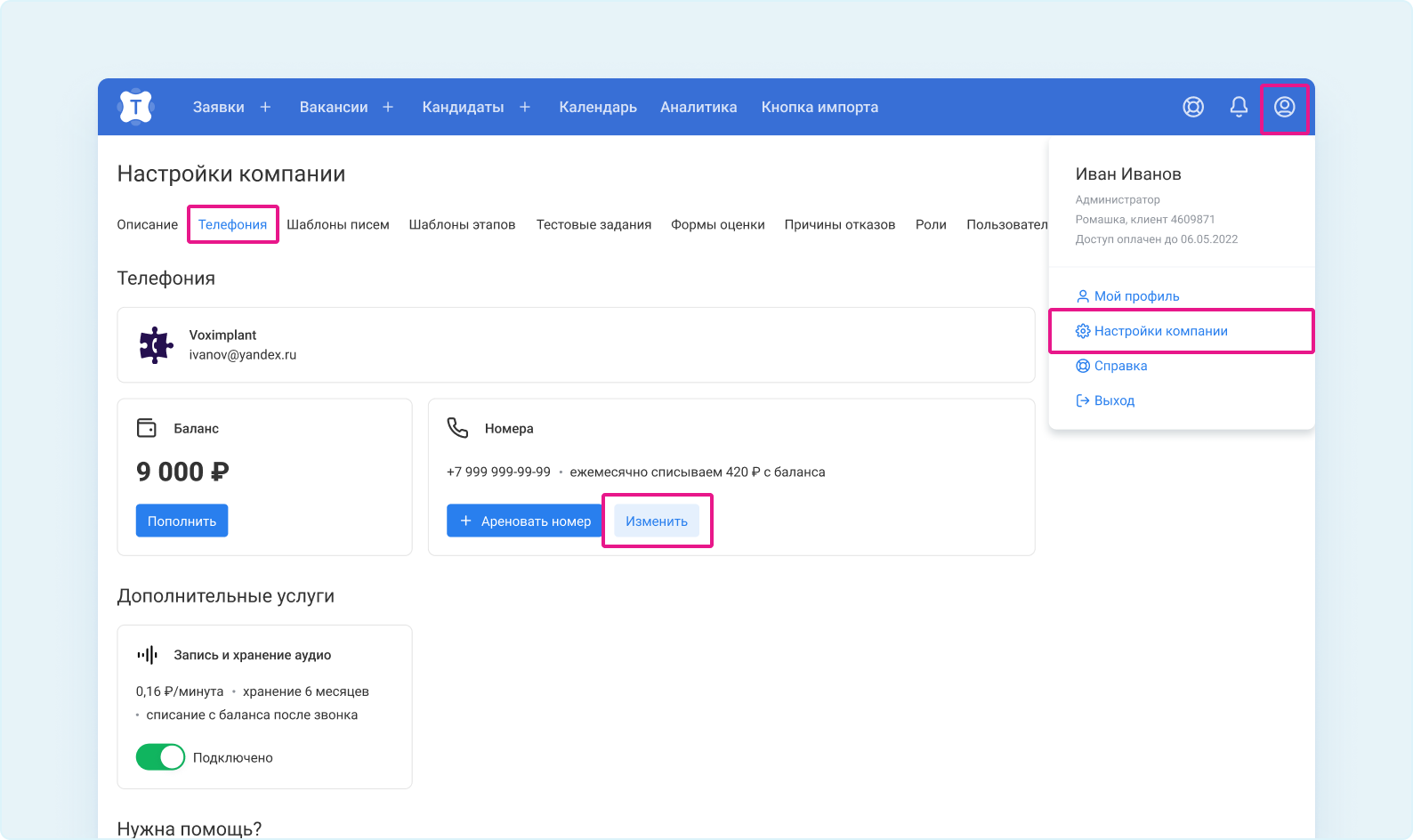Open notifications bell icon

pyautogui.click(x=1239, y=107)
